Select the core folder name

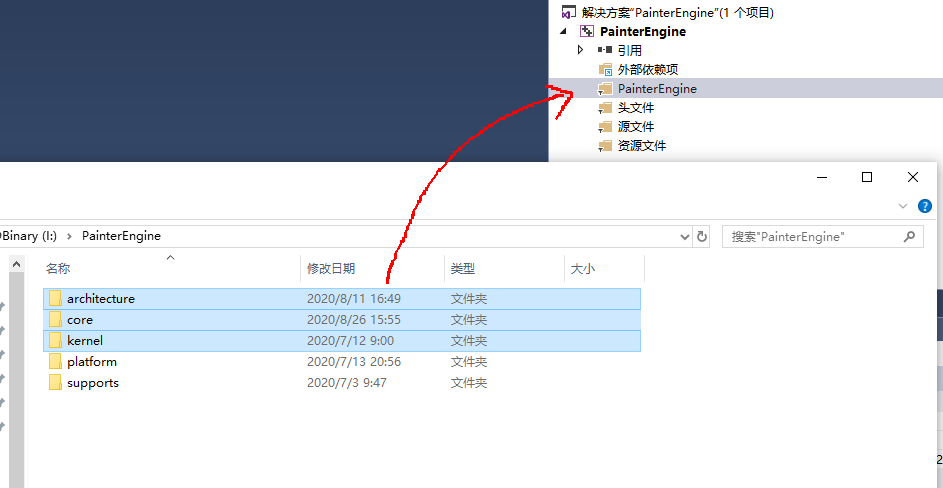(80, 320)
